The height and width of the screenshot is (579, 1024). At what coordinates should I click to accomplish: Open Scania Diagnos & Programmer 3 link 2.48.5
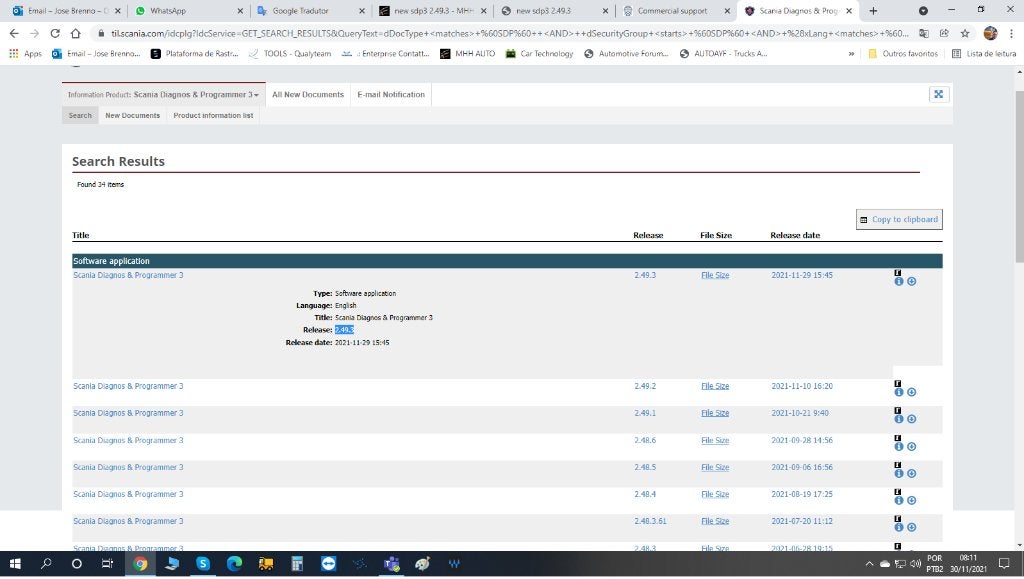tap(128, 467)
